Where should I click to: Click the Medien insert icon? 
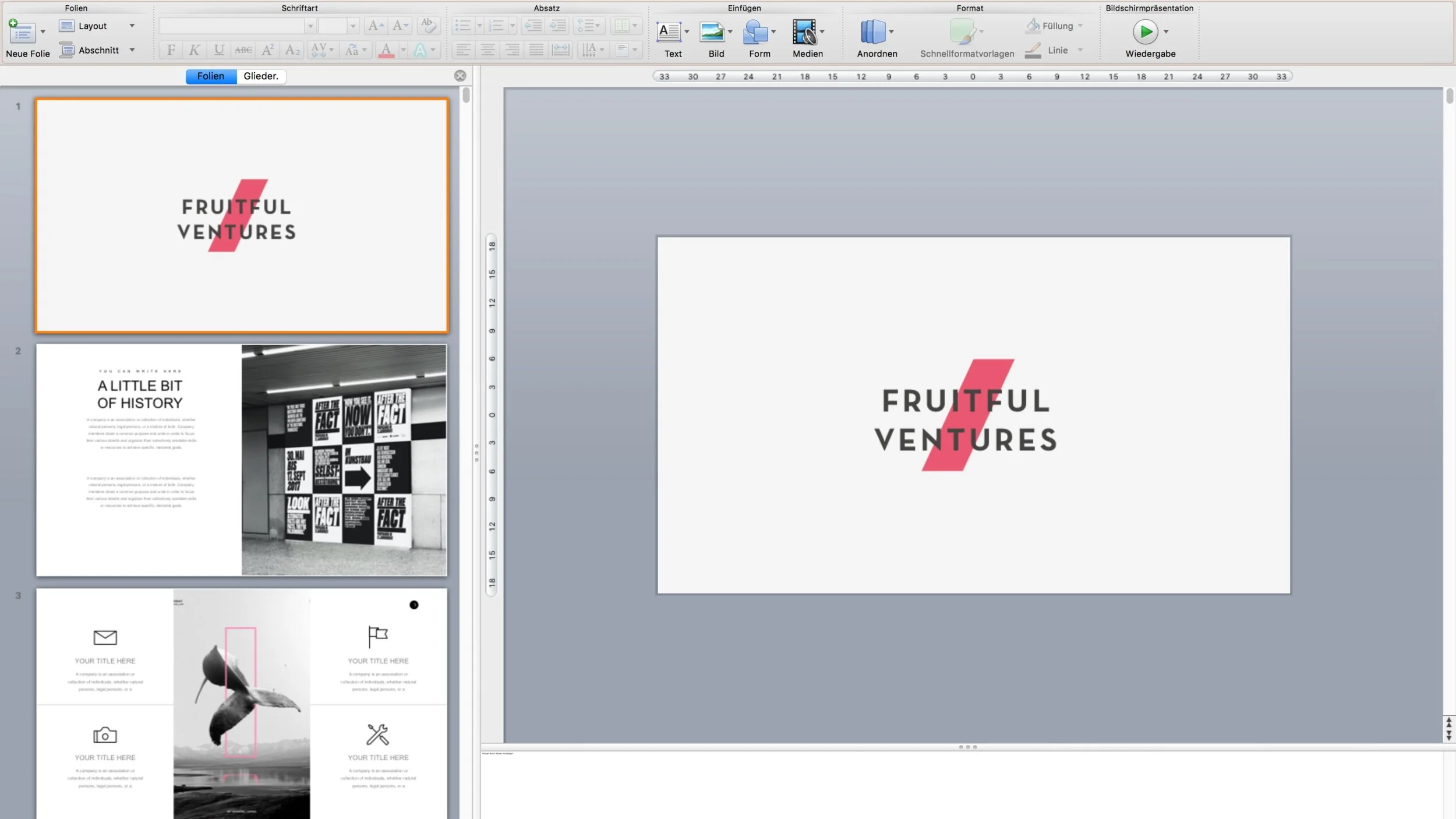pos(804,32)
